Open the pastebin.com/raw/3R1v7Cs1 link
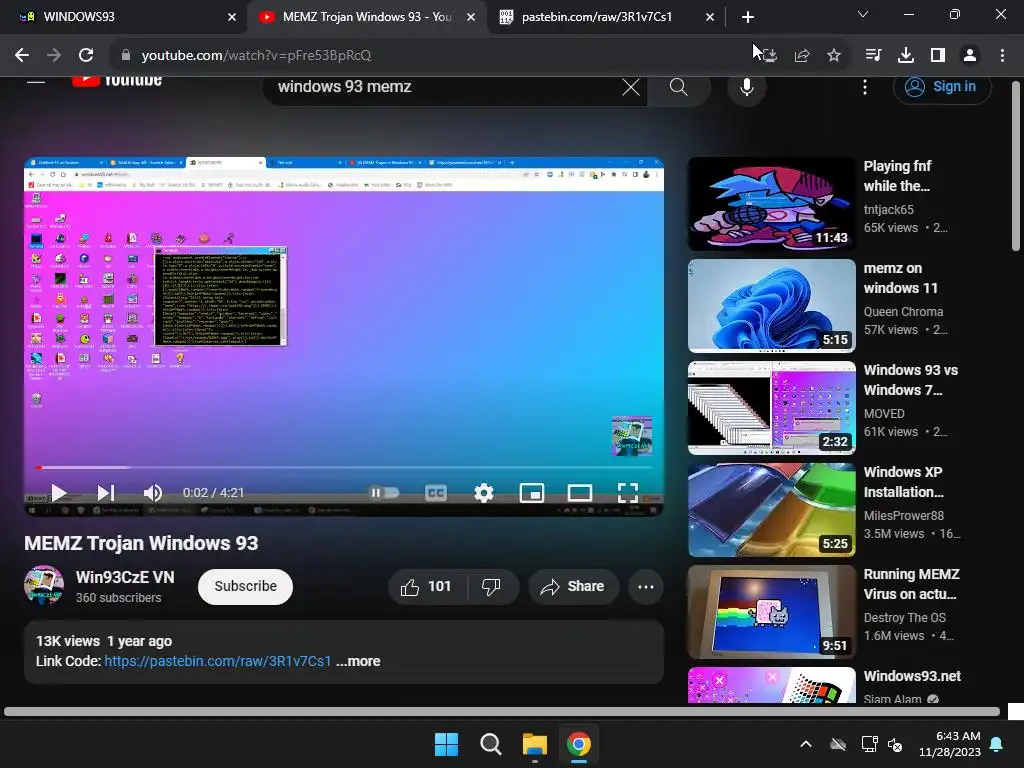 click(217, 661)
